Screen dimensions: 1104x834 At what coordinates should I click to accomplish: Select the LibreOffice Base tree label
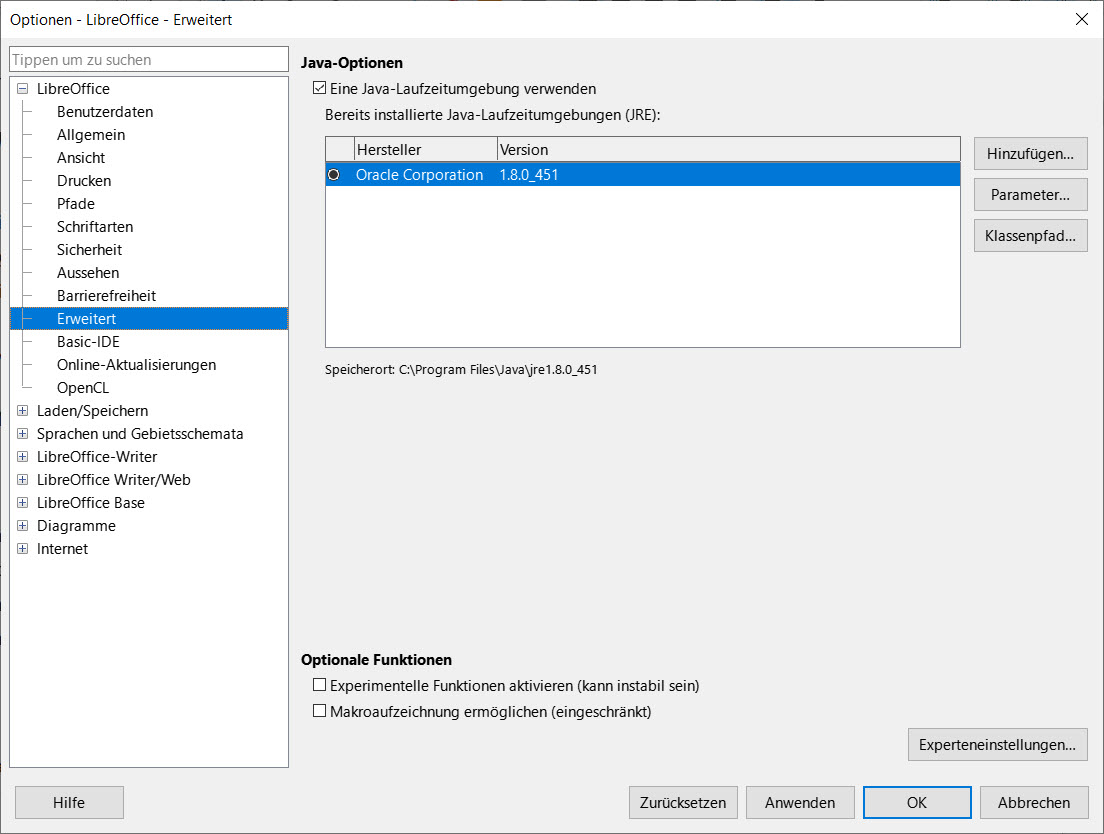[91, 503]
